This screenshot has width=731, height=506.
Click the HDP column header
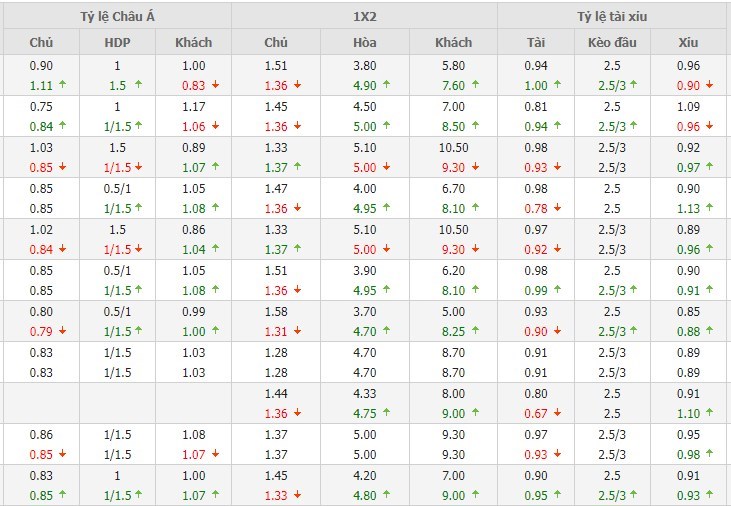click(117, 43)
